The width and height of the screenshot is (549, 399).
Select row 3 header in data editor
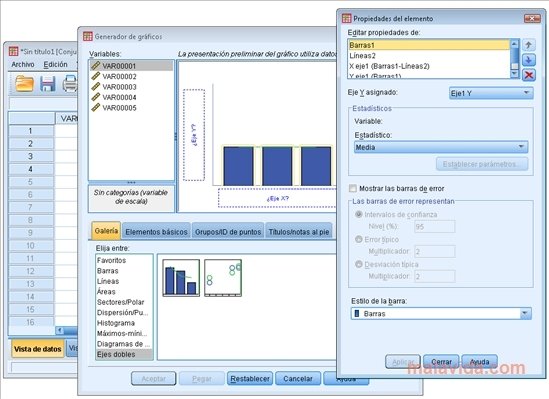coord(31,156)
